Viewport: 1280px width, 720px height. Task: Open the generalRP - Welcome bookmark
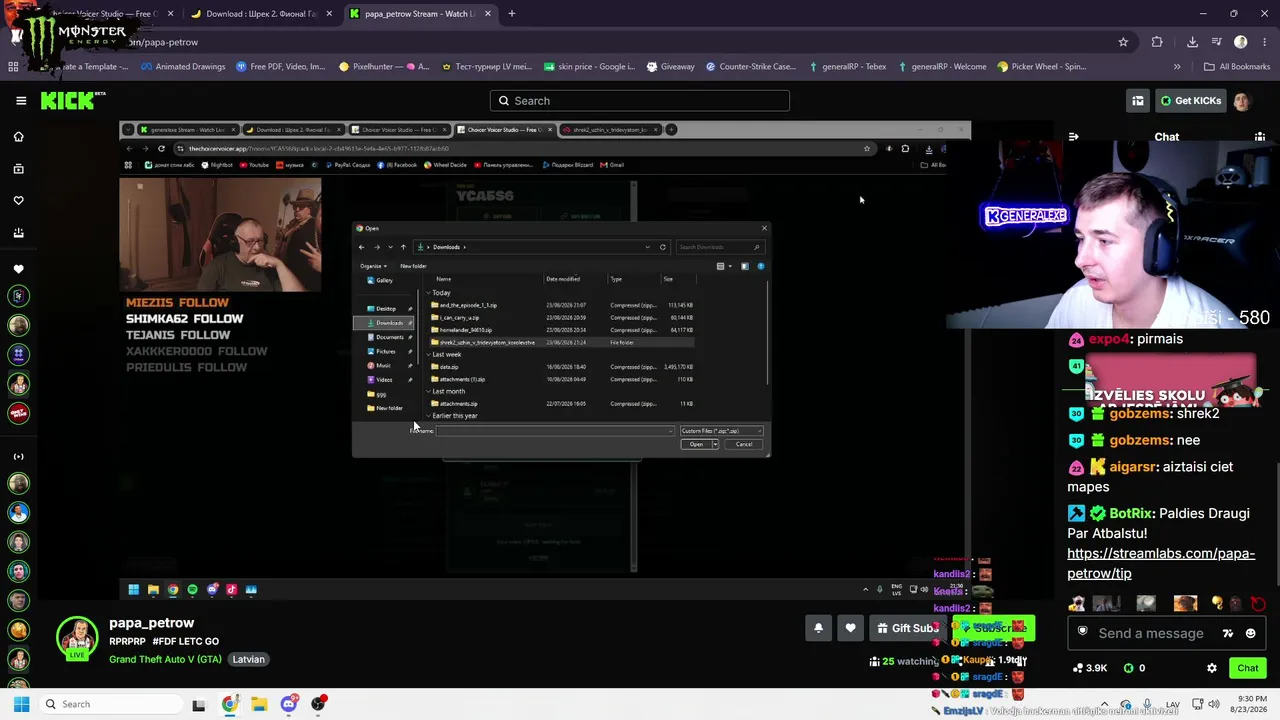943,67
